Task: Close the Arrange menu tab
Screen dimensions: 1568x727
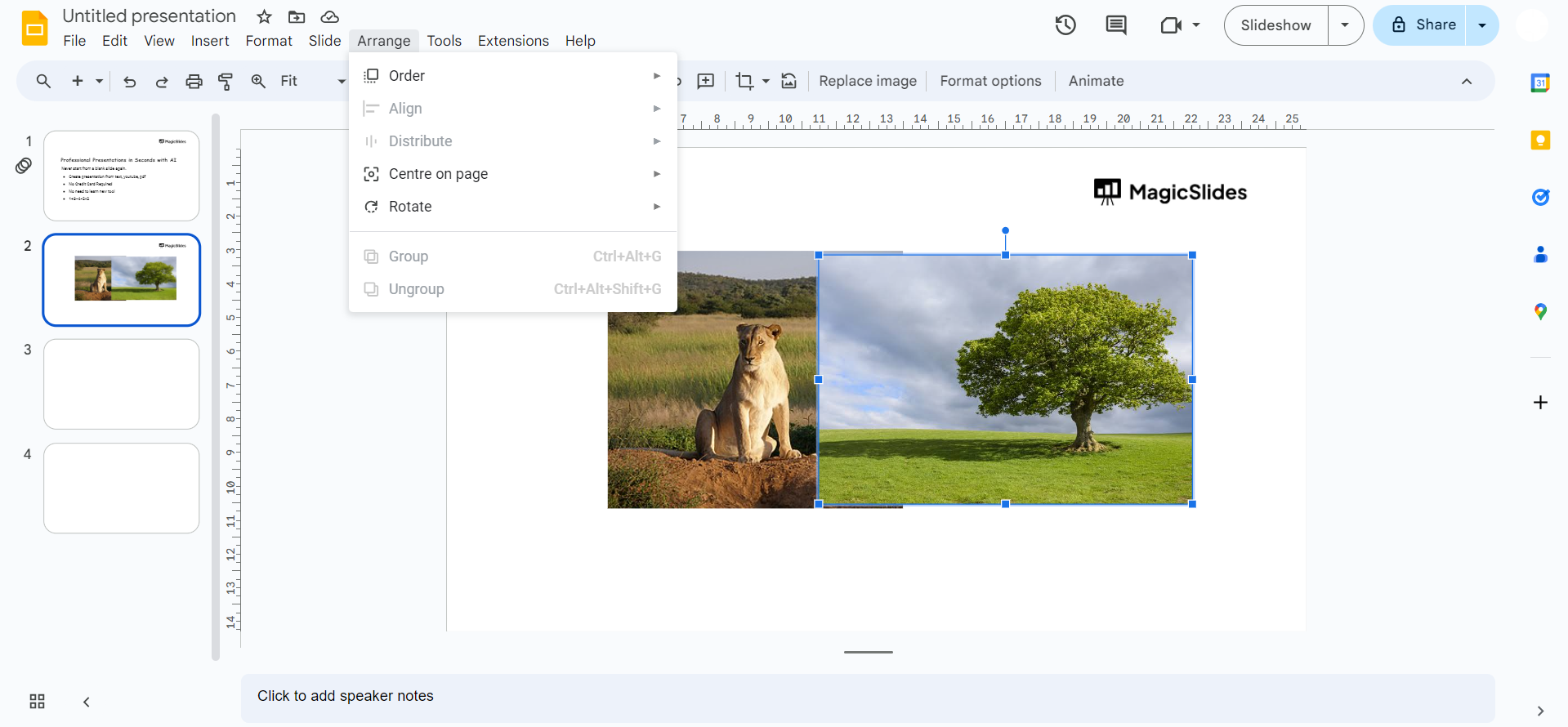Action: 384,41
